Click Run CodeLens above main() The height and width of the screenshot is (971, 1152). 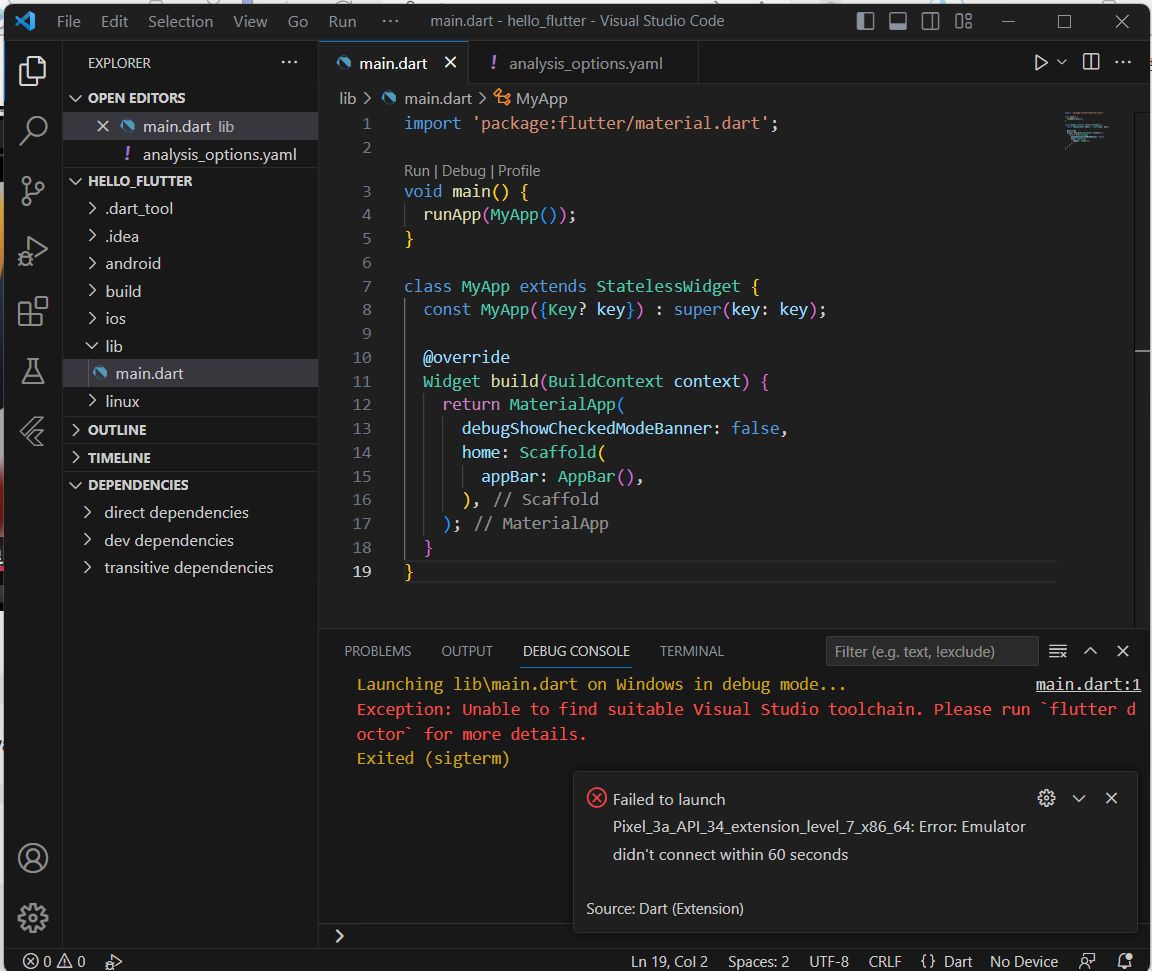[x=417, y=170]
